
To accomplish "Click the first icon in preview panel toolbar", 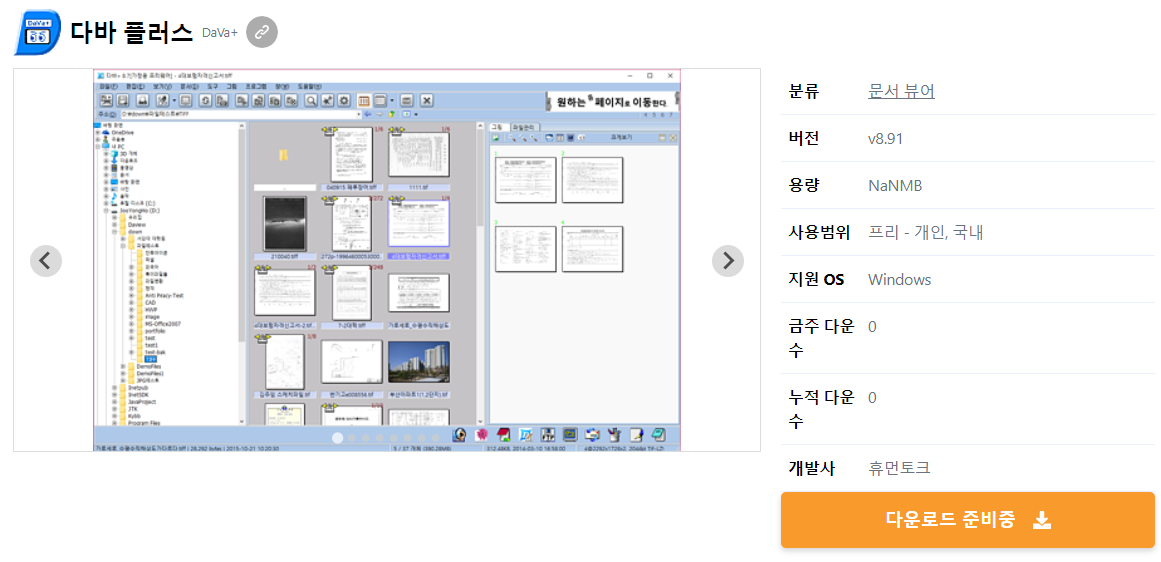I will tap(495, 138).
